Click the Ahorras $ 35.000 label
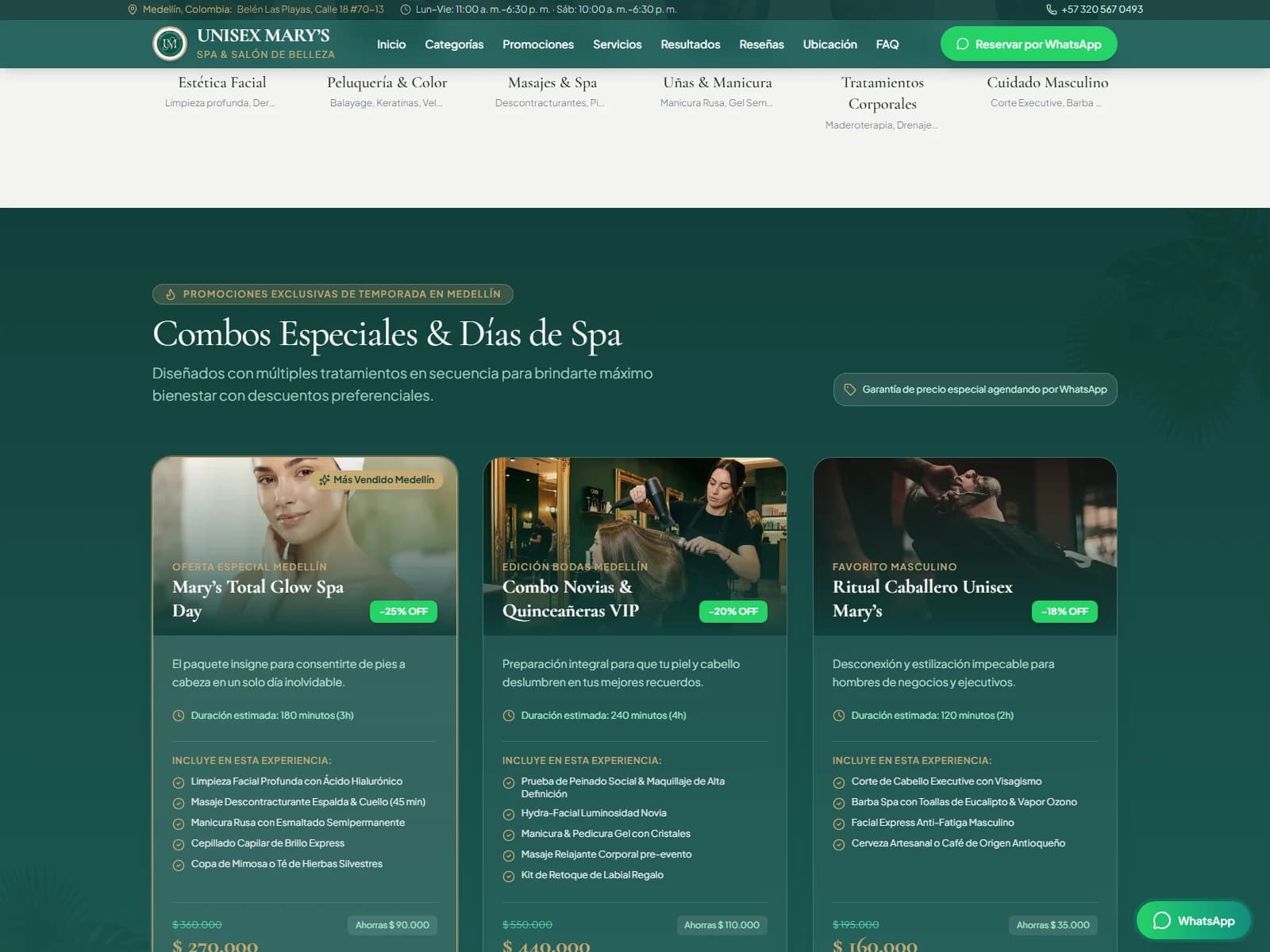Viewport: 1270px width, 952px height. [x=1053, y=925]
